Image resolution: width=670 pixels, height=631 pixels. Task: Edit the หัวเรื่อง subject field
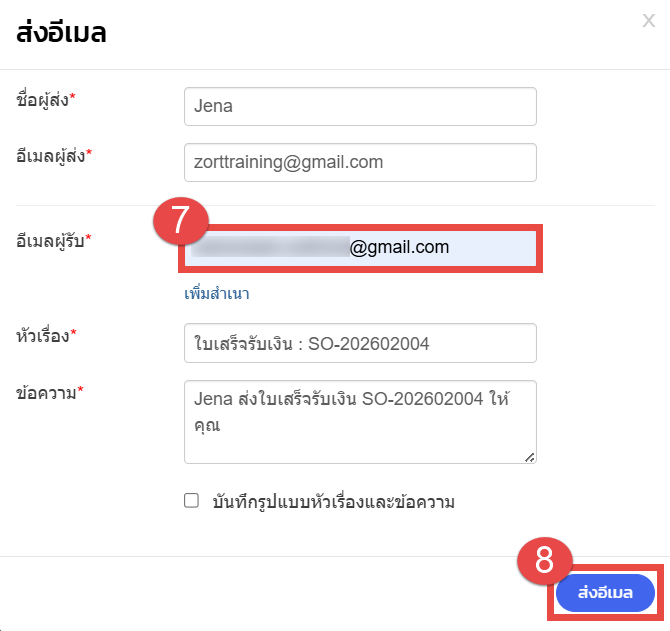click(x=360, y=343)
